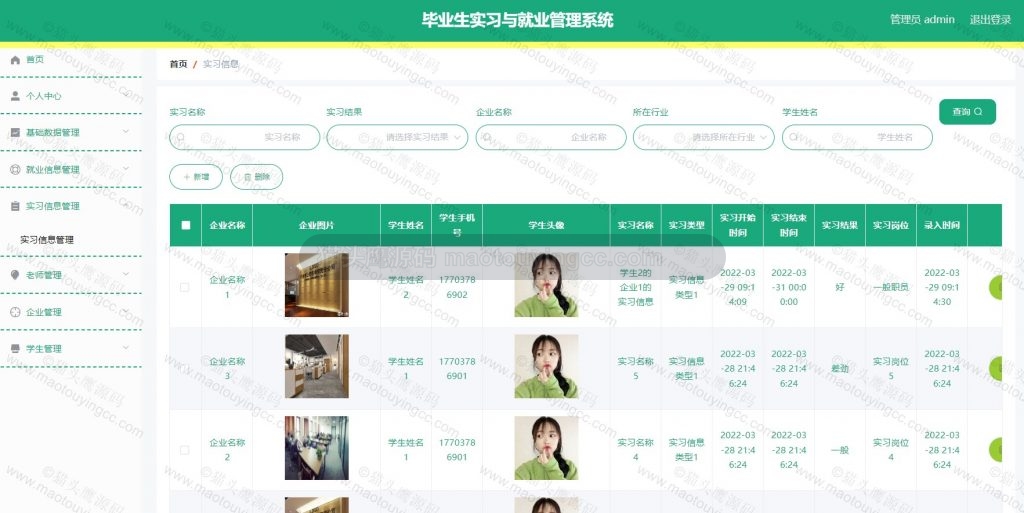Open the 所在行业 dropdown selector
The height and width of the screenshot is (513, 1024).
pos(704,138)
